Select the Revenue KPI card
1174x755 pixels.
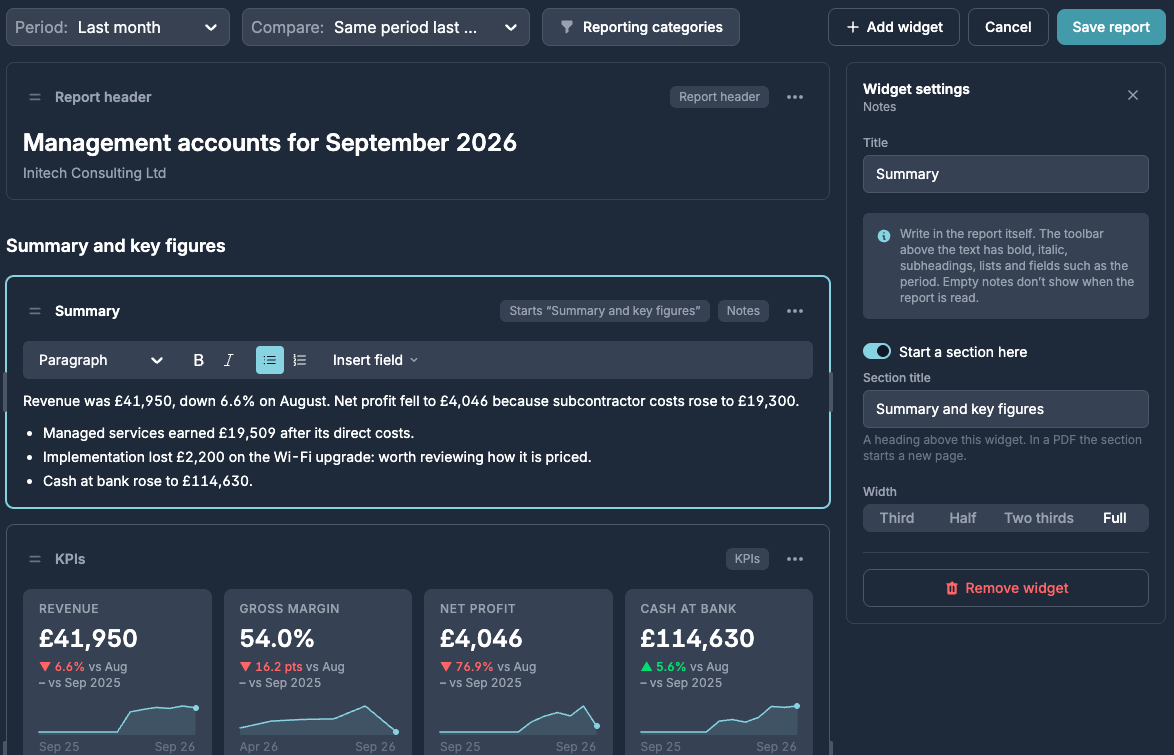click(x=118, y=672)
